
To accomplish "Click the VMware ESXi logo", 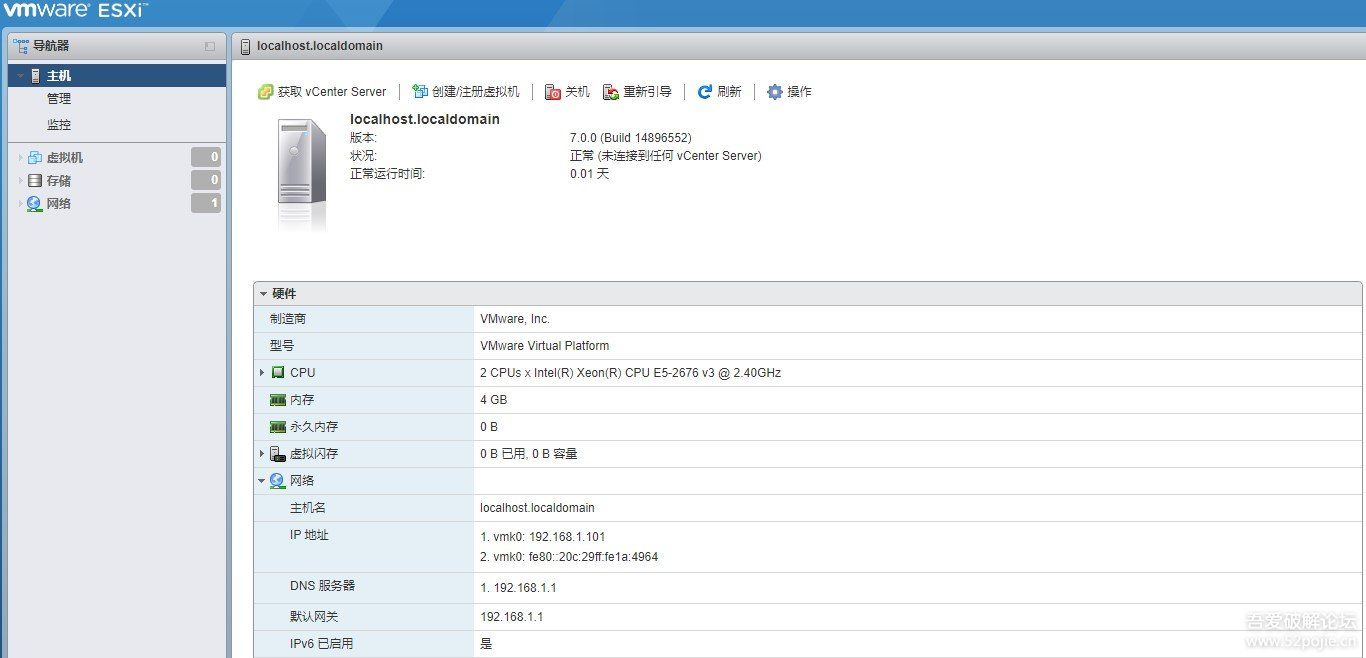I will [x=77, y=12].
